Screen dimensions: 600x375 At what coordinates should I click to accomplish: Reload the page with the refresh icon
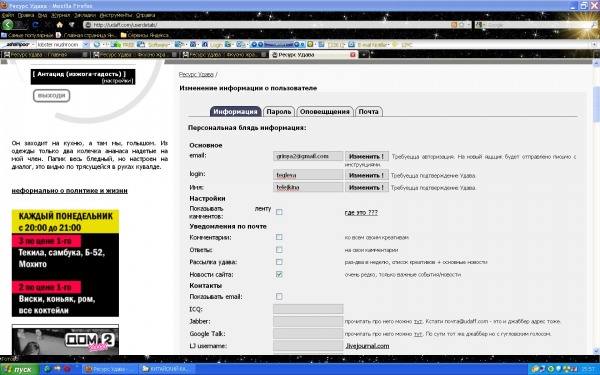36,25
